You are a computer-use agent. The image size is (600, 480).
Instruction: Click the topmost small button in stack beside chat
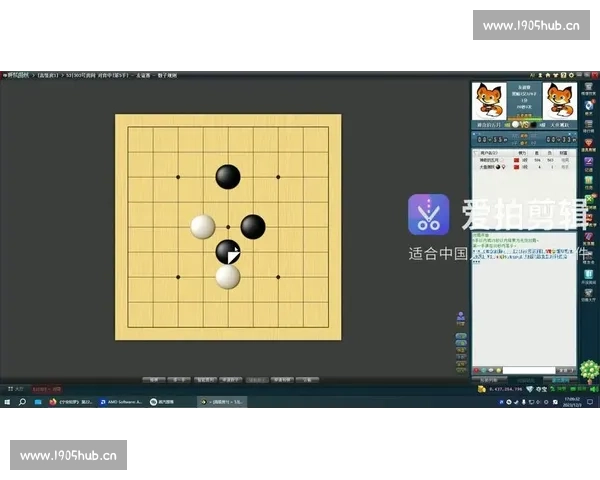(x=461, y=336)
